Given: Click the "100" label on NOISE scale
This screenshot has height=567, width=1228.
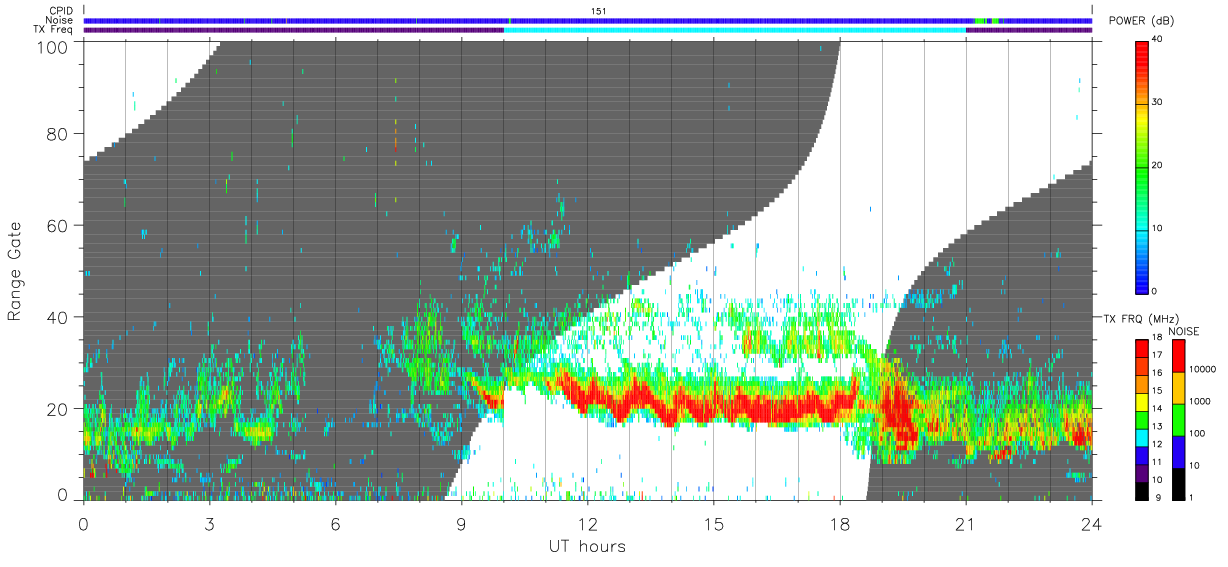Looking at the screenshot, I should point(1197,434).
